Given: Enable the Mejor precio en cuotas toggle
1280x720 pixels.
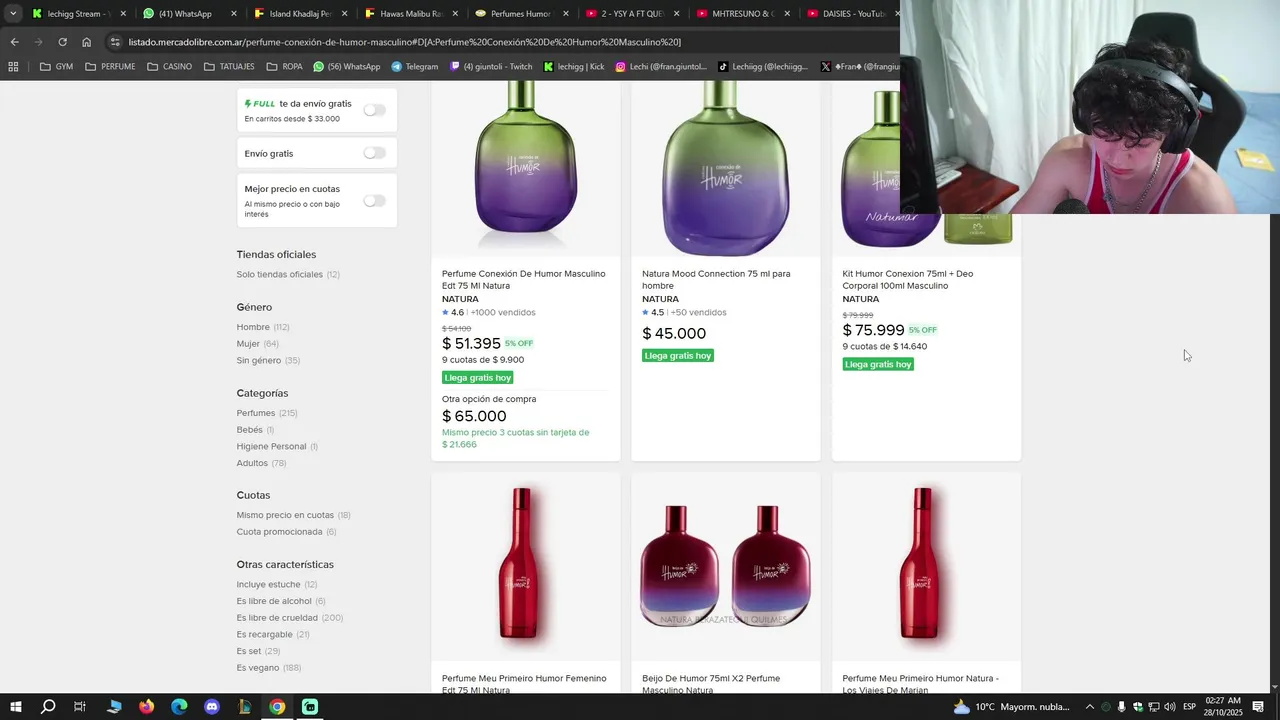Looking at the screenshot, I should tap(374, 200).
